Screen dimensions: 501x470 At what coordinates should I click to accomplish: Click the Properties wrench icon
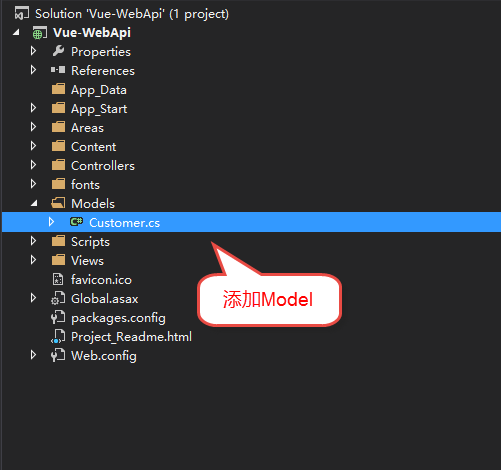58,51
